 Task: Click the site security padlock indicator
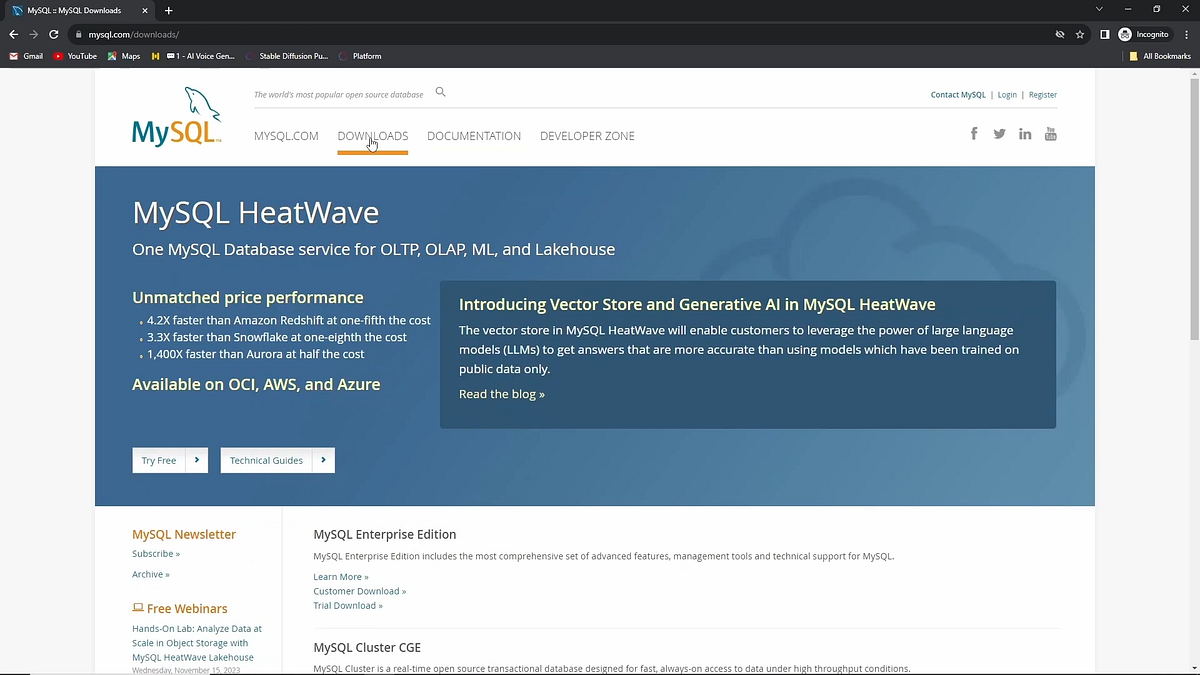(78, 33)
